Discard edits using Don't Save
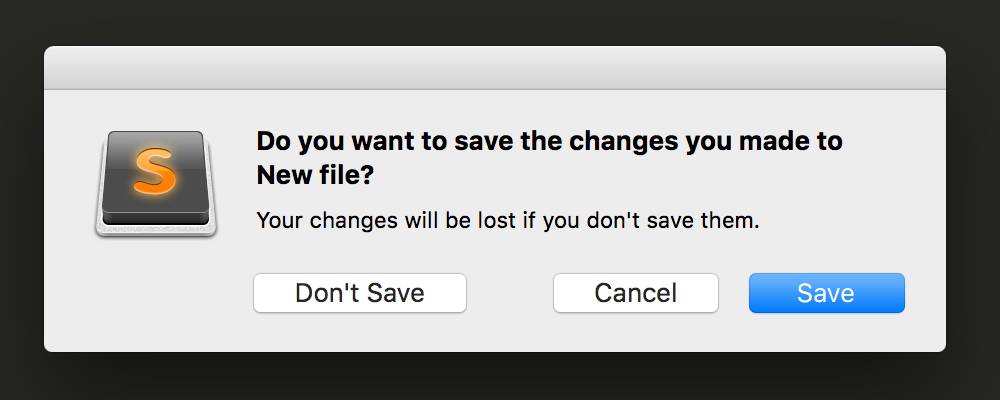This screenshot has width=1000, height=400. pos(360,293)
